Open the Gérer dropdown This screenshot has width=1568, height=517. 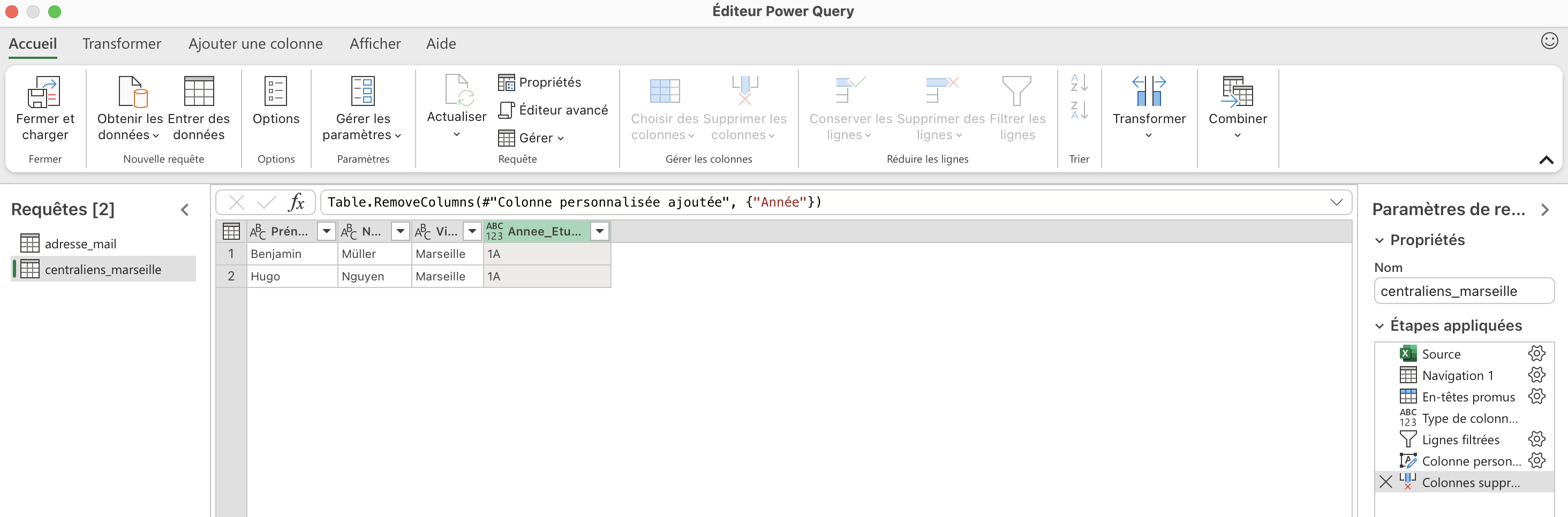click(x=531, y=138)
